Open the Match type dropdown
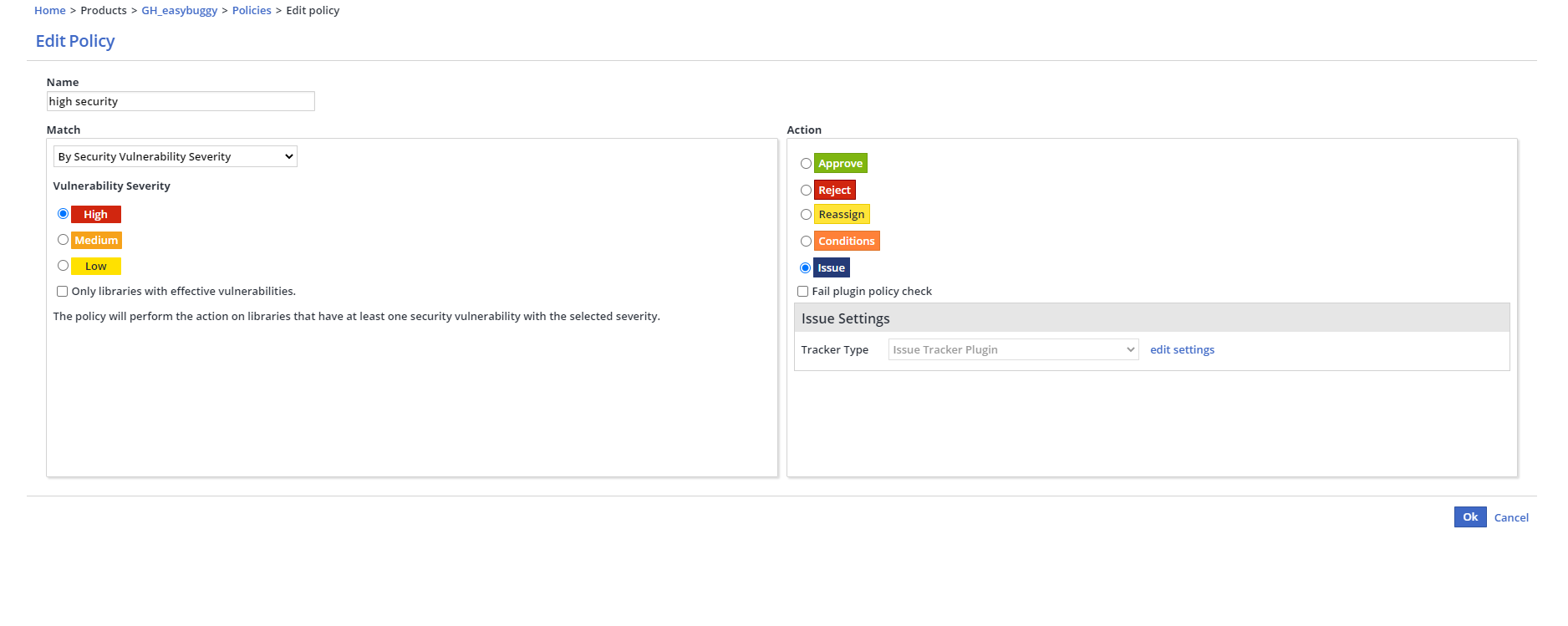The height and width of the screenshot is (626, 1568). pyautogui.click(x=175, y=156)
